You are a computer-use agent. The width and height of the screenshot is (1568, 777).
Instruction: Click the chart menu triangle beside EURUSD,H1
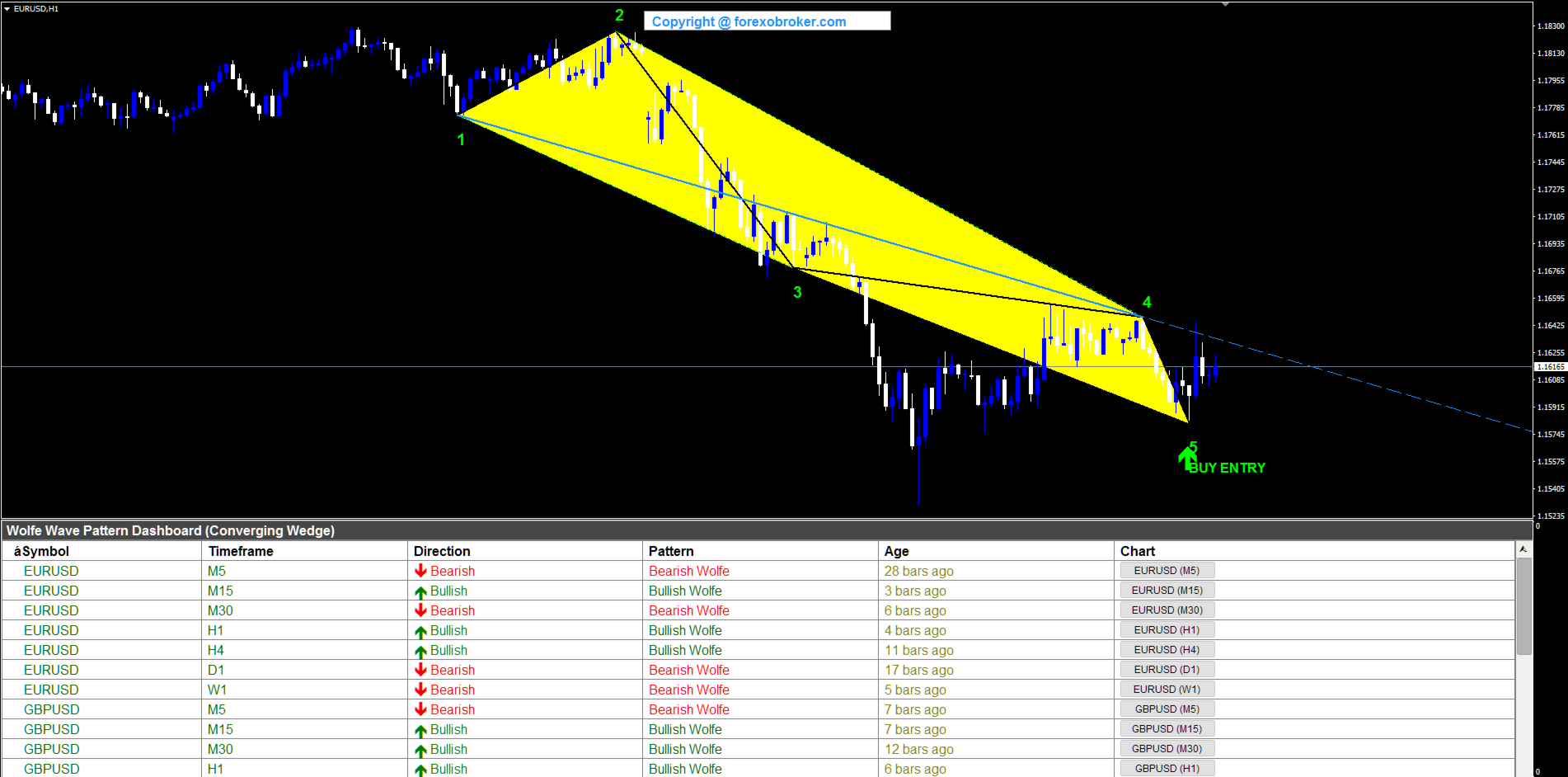(7, 8)
